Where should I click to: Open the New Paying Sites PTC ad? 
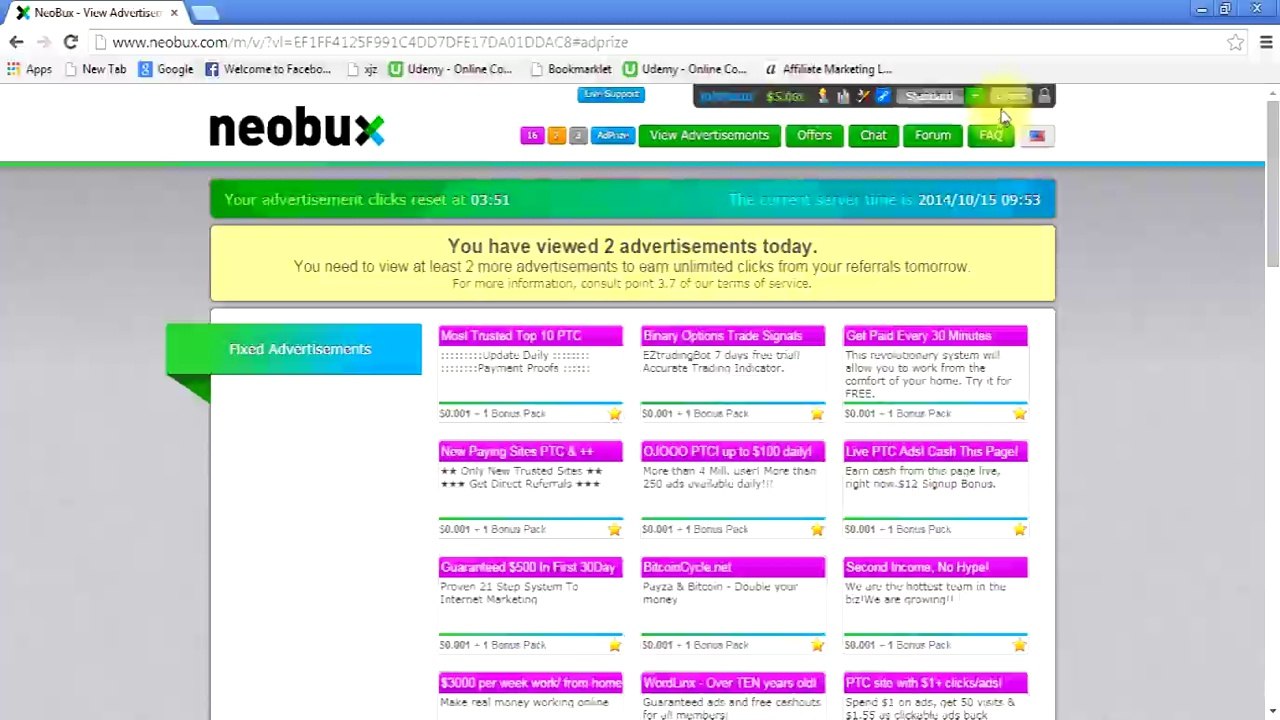(530, 451)
